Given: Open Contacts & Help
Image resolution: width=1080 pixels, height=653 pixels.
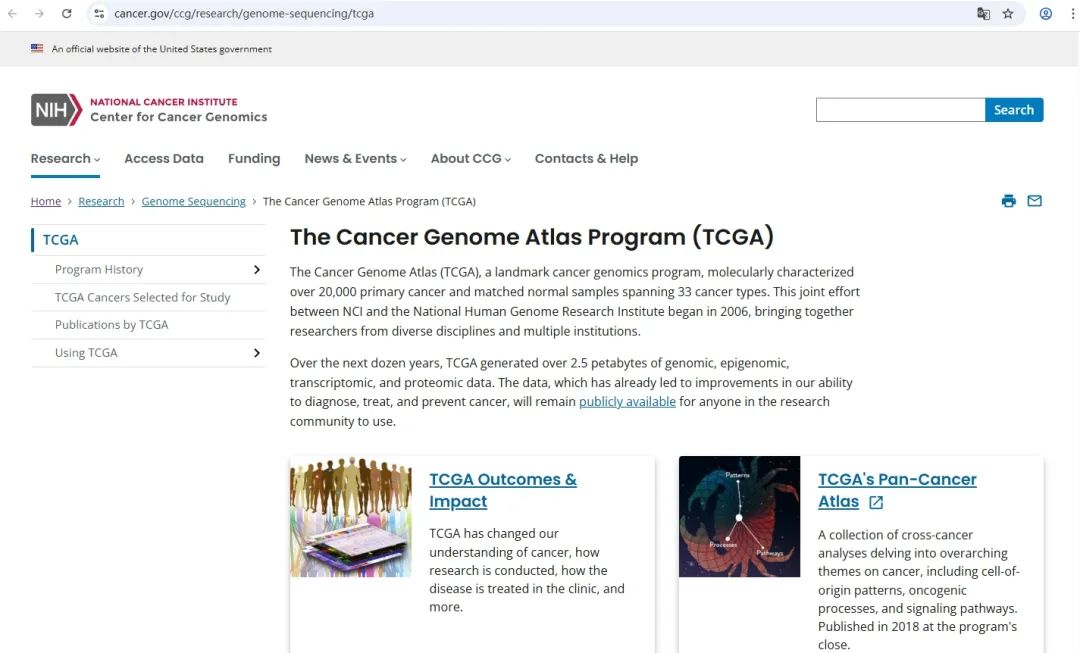Looking at the screenshot, I should tap(586, 158).
